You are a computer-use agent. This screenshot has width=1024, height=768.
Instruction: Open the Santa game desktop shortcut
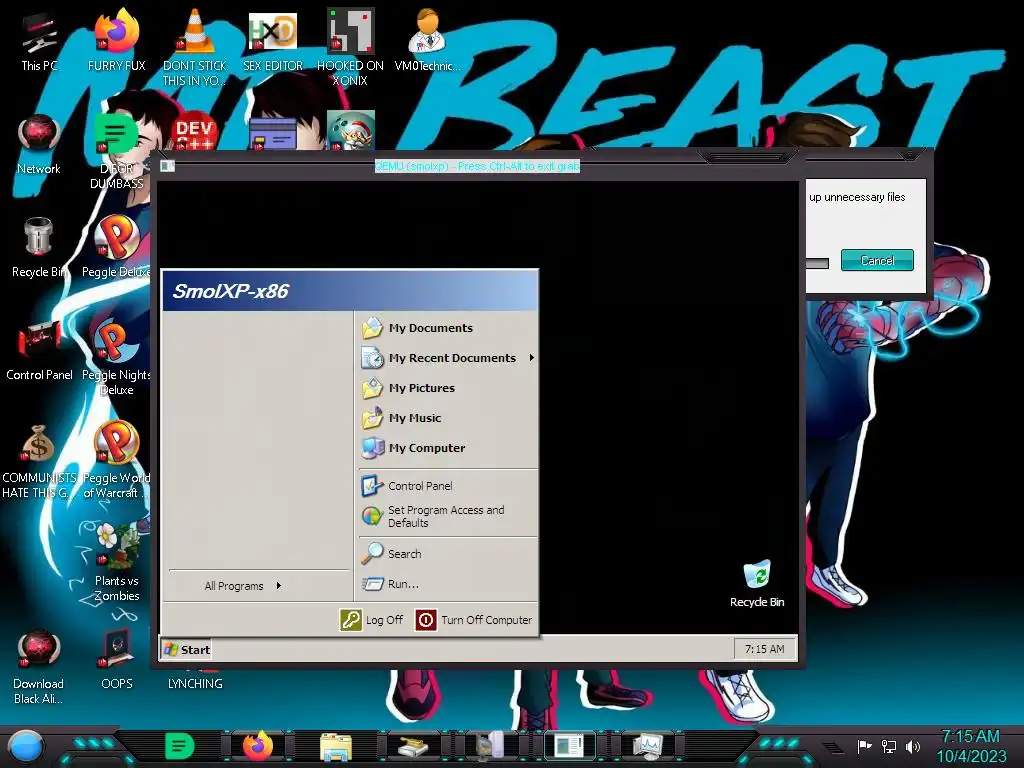point(350,131)
